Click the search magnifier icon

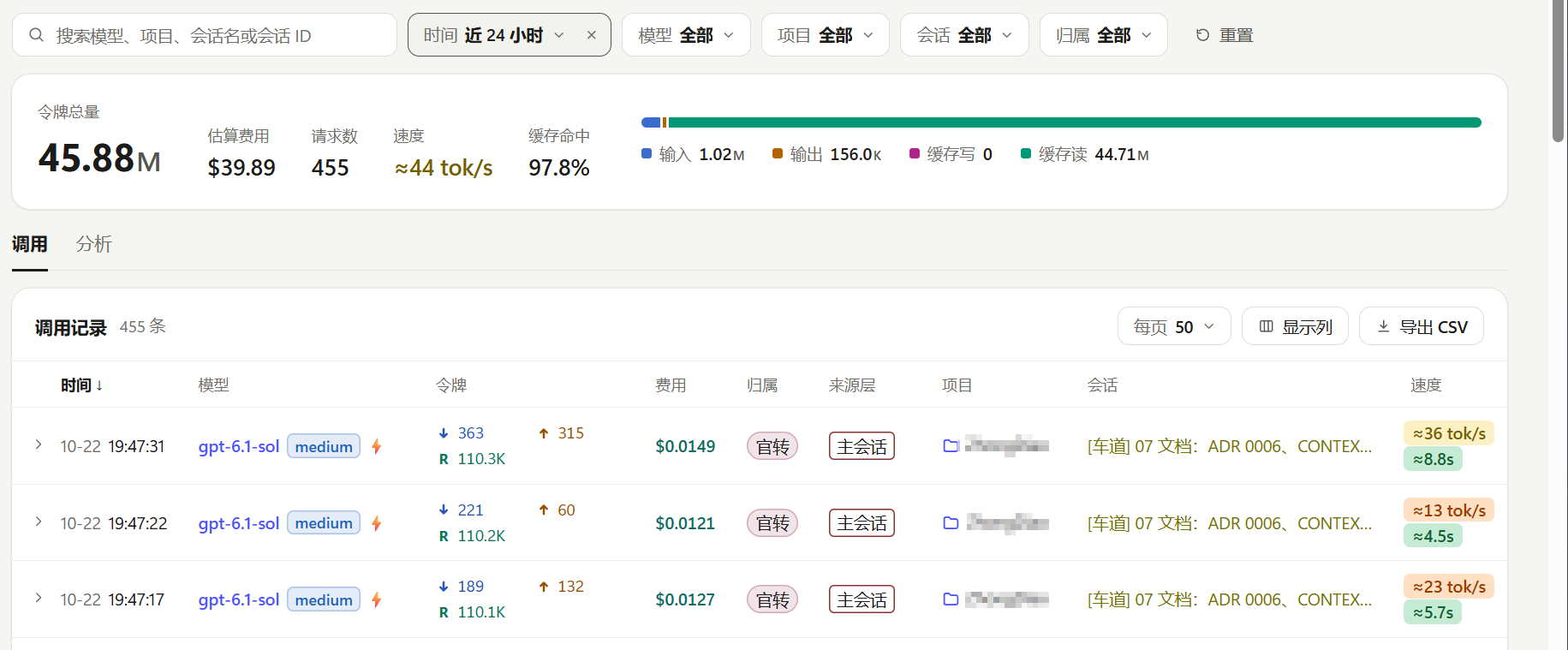pyautogui.click(x=36, y=35)
